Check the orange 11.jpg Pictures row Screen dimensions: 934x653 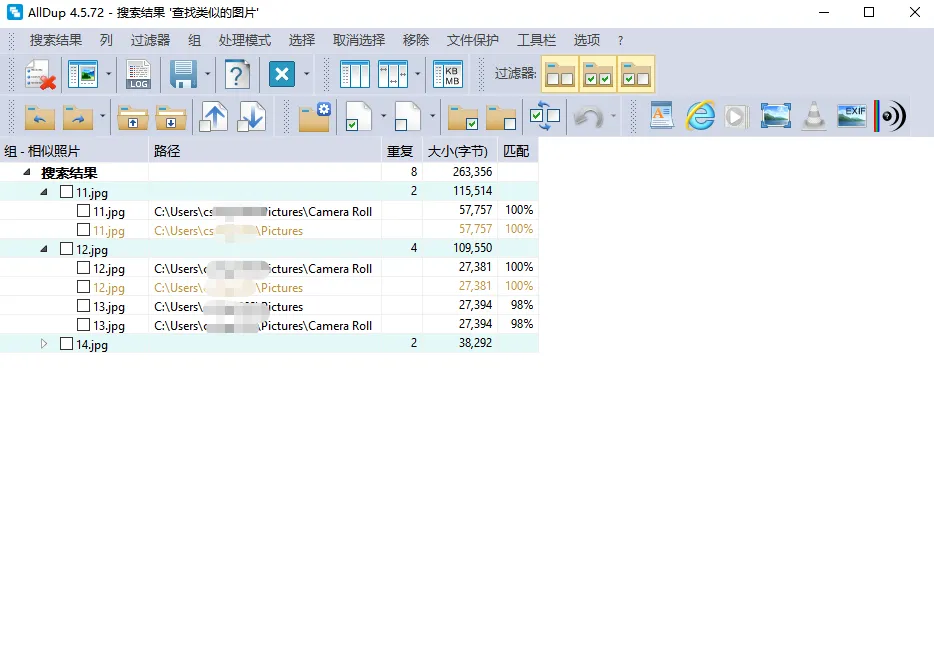pos(83,230)
